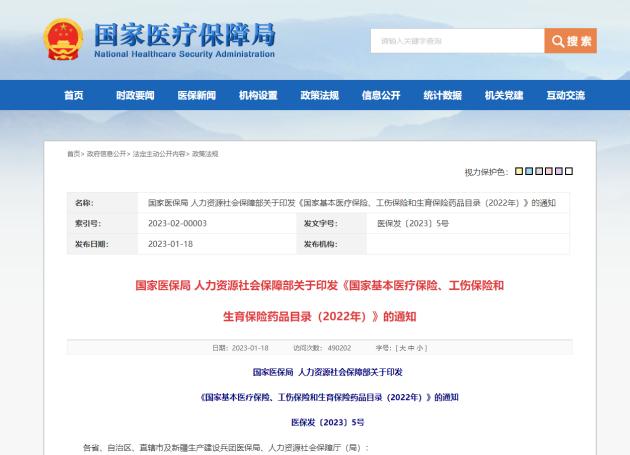Go to 政府信息公开 in the breadcrumb
This screenshot has width=630, height=455.
click(106, 154)
